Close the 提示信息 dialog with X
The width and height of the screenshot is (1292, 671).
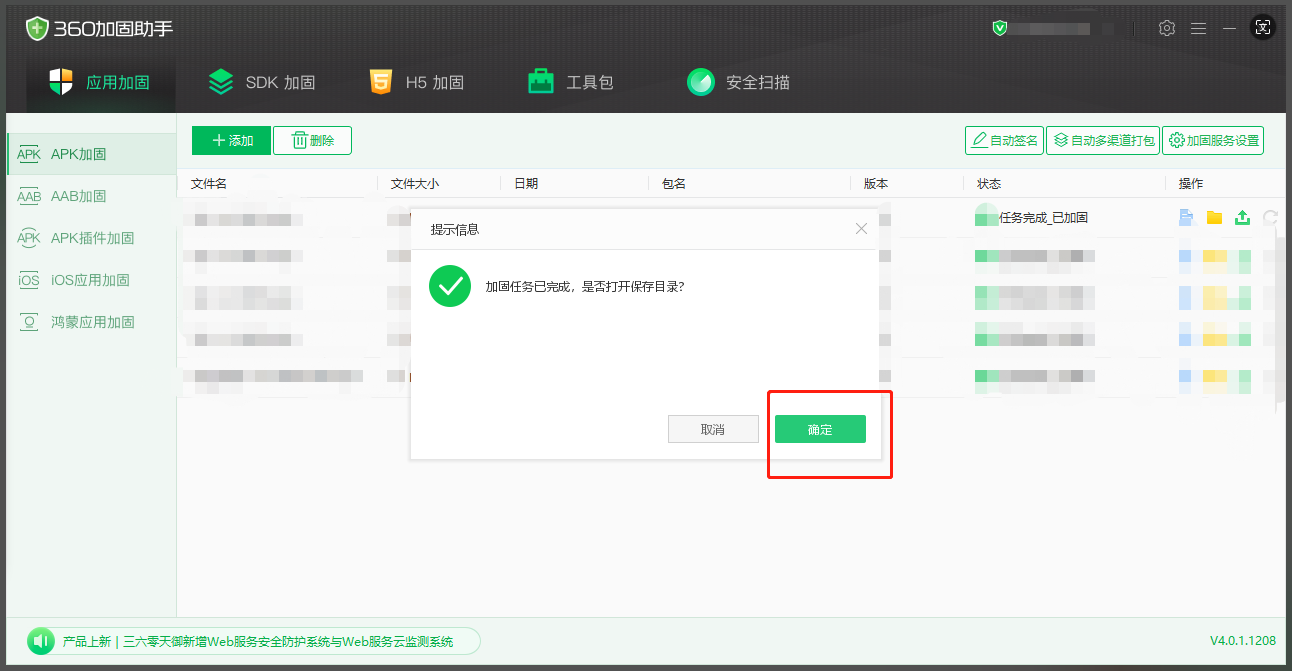pyautogui.click(x=862, y=229)
